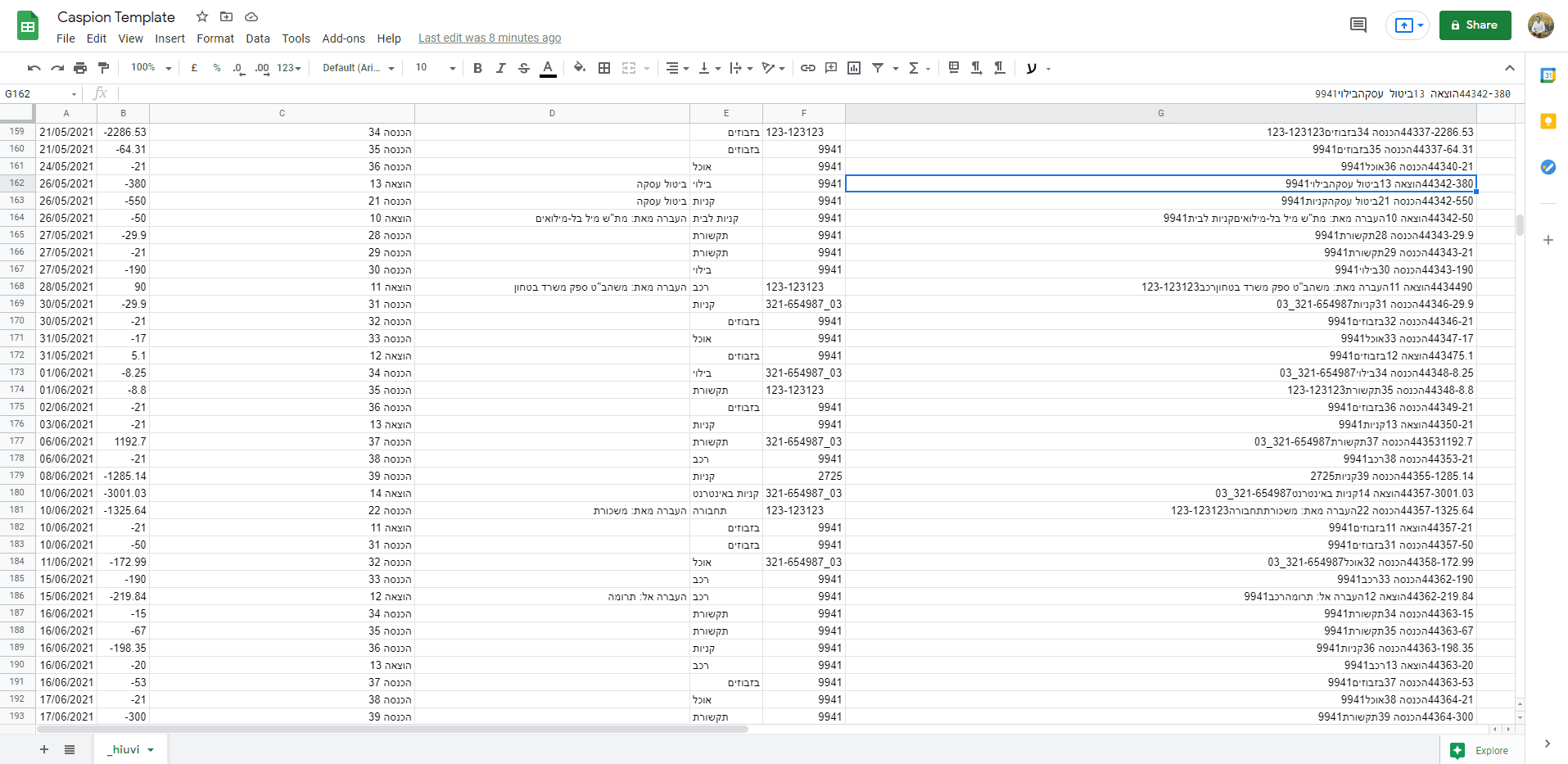Open Google Sheets home icon
The width and height of the screenshot is (1568, 764).
pyautogui.click(x=28, y=26)
